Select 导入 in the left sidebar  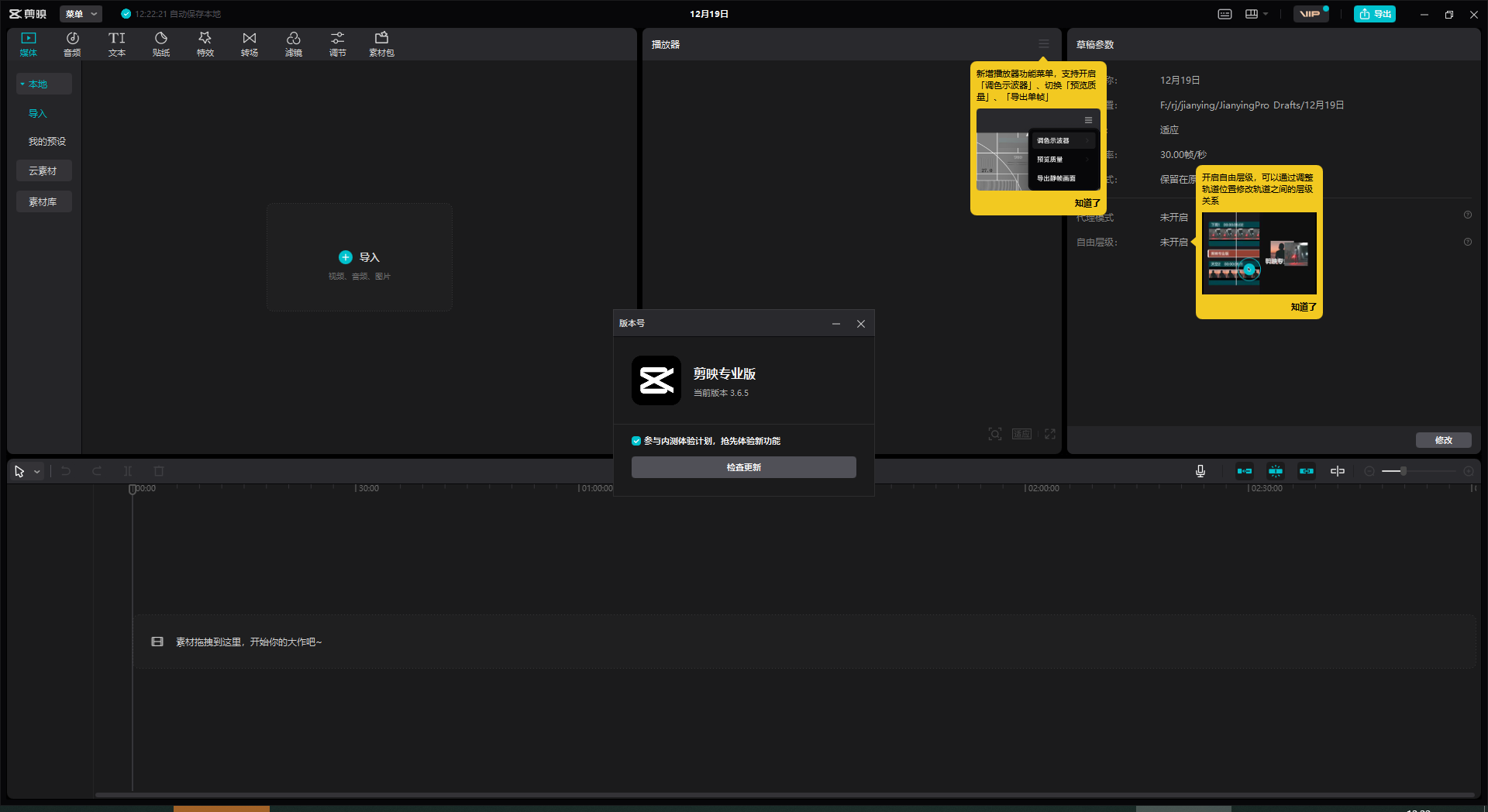38,113
